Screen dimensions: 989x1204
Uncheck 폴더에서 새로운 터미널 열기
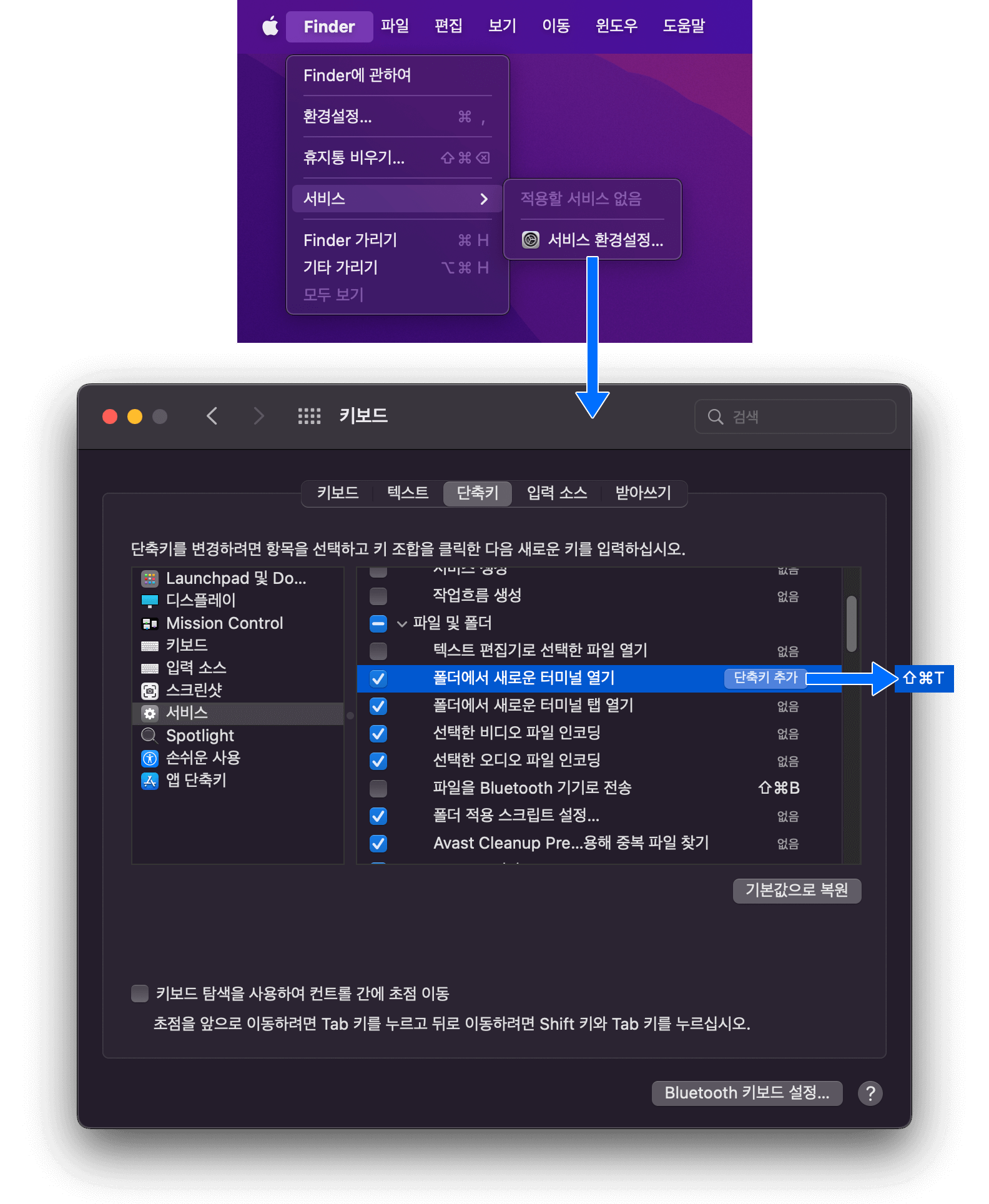[378, 678]
